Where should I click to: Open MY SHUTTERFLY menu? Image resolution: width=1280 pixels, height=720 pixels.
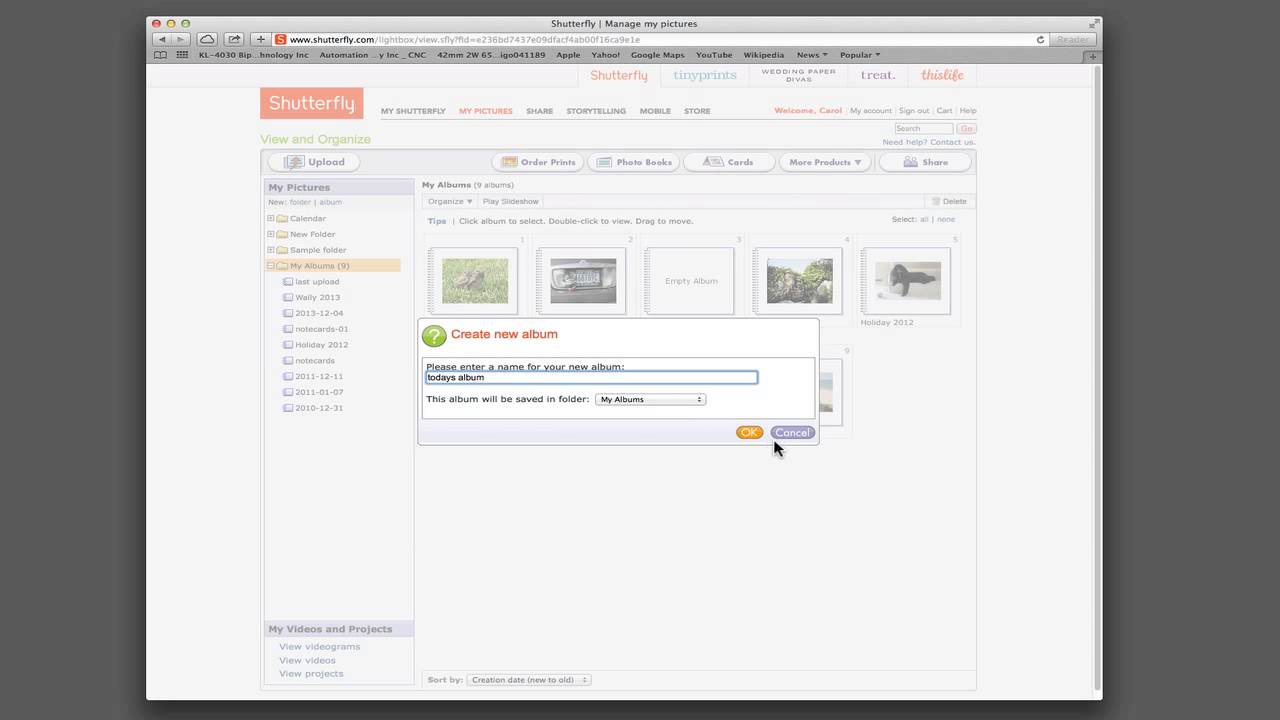(413, 111)
